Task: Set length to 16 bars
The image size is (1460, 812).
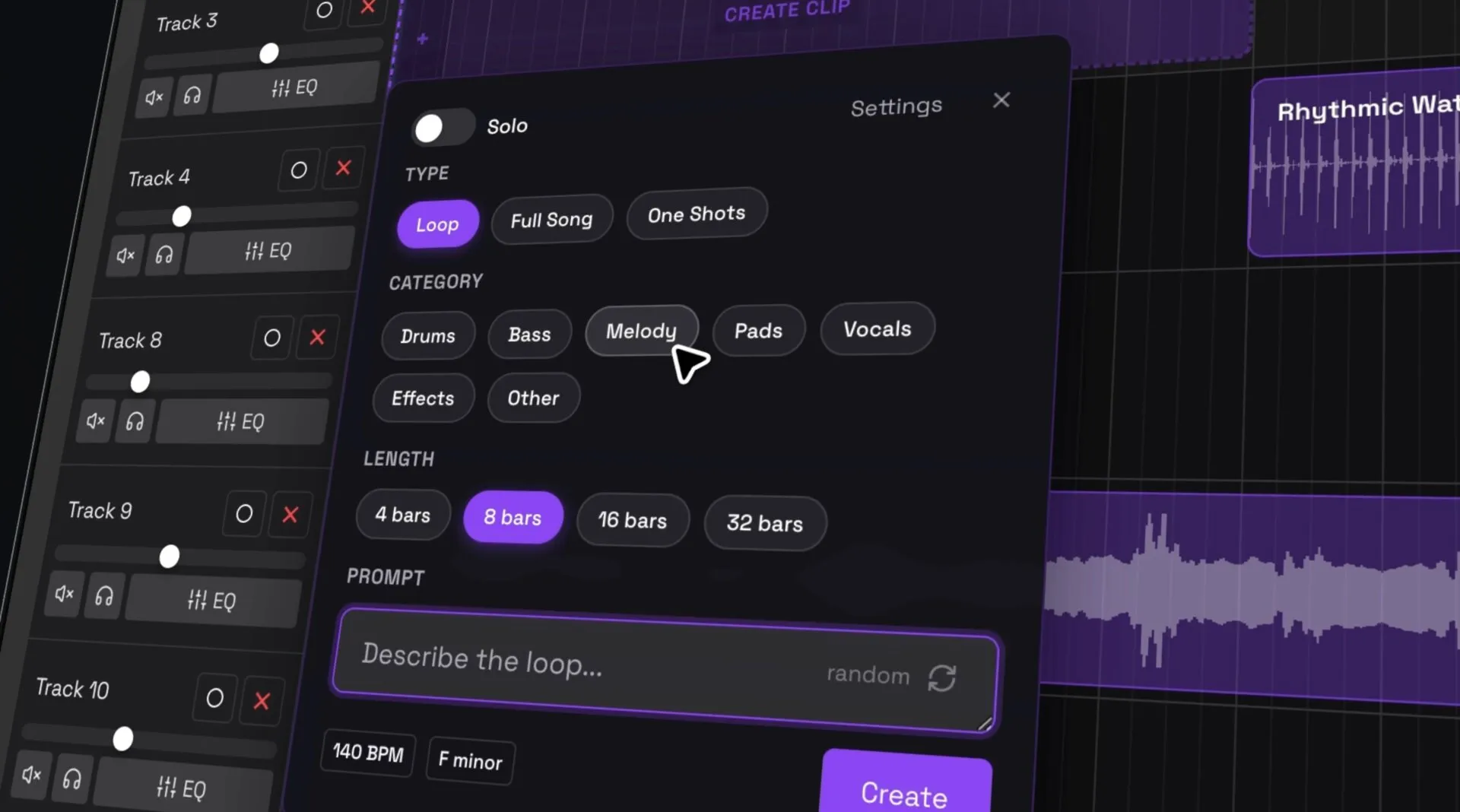Action: coord(633,520)
